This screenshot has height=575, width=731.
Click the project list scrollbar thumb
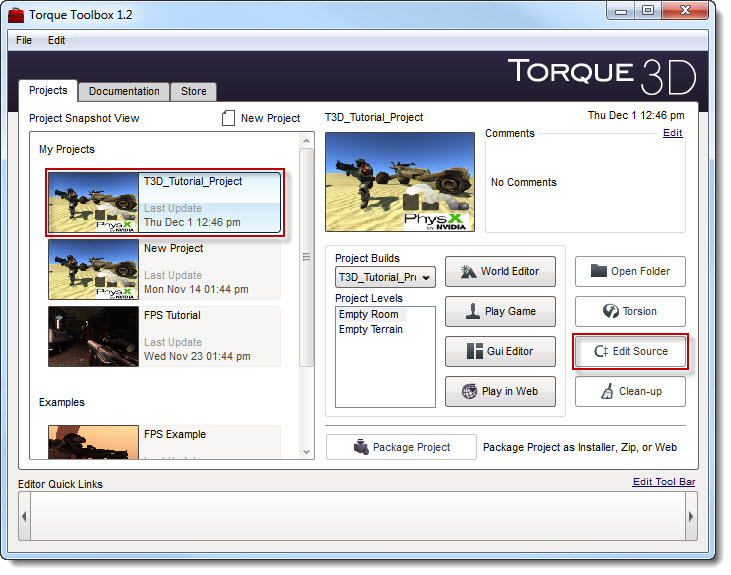(x=306, y=257)
